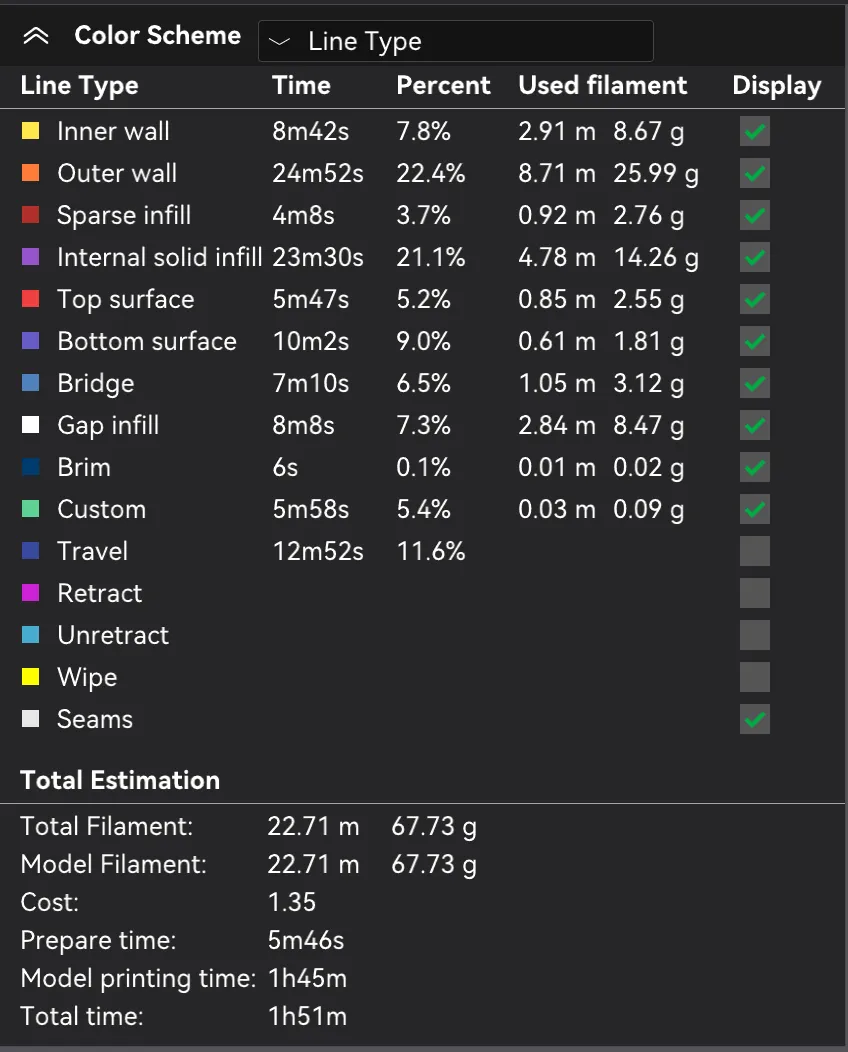The image size is (848, 1052).
Task: Click the Bridge line type label
Action: pyautogui.click(x=95, y=383)
